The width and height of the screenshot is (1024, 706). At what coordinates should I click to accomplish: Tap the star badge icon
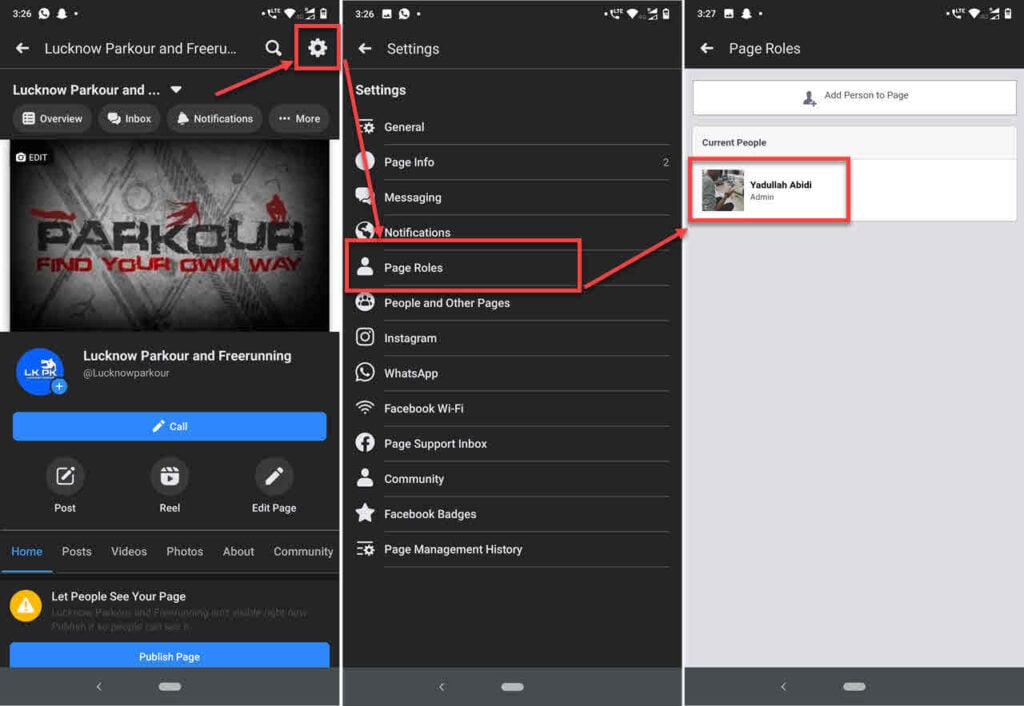(x=365, y=513)
